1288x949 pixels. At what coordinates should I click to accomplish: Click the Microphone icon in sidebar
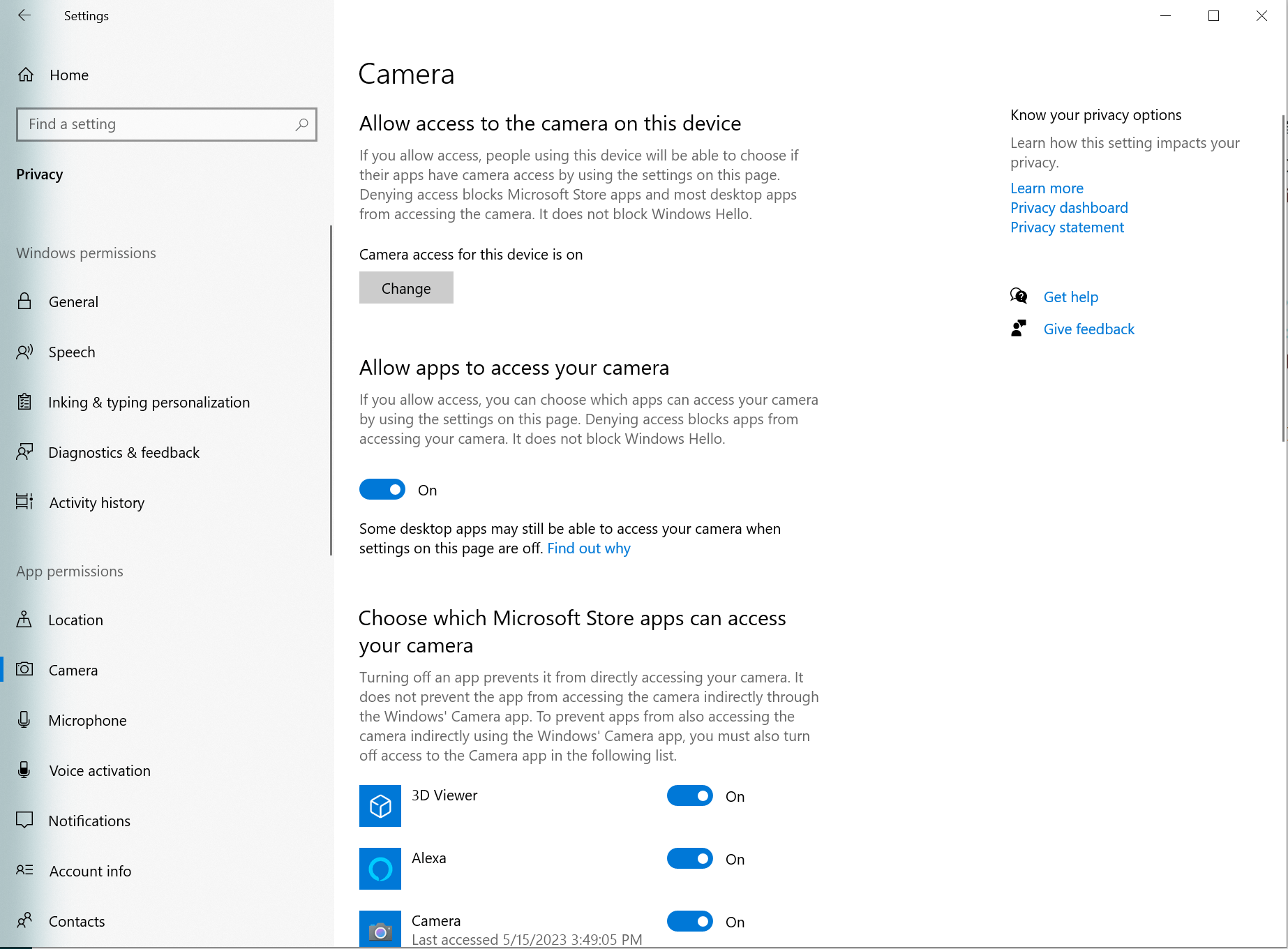tap(24, 720)
